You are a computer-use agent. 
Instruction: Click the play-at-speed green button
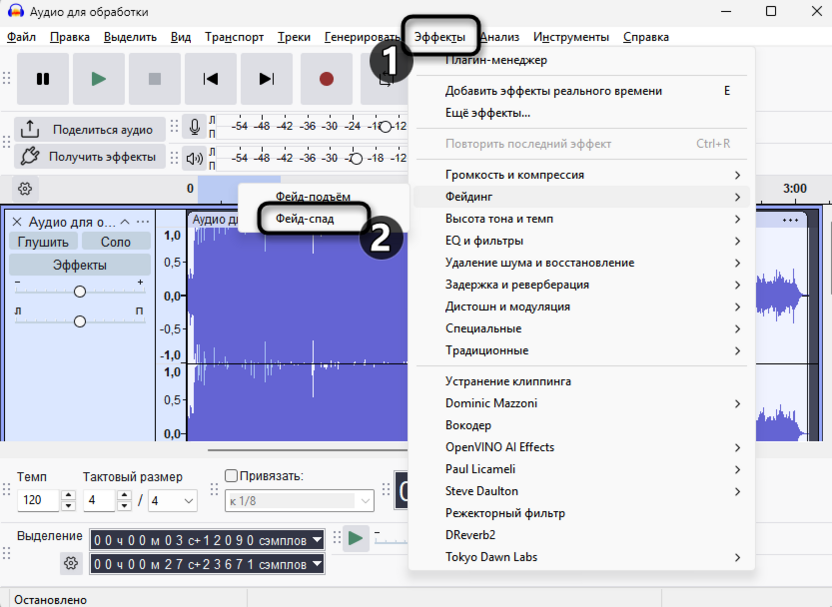[x=356, y=539]
